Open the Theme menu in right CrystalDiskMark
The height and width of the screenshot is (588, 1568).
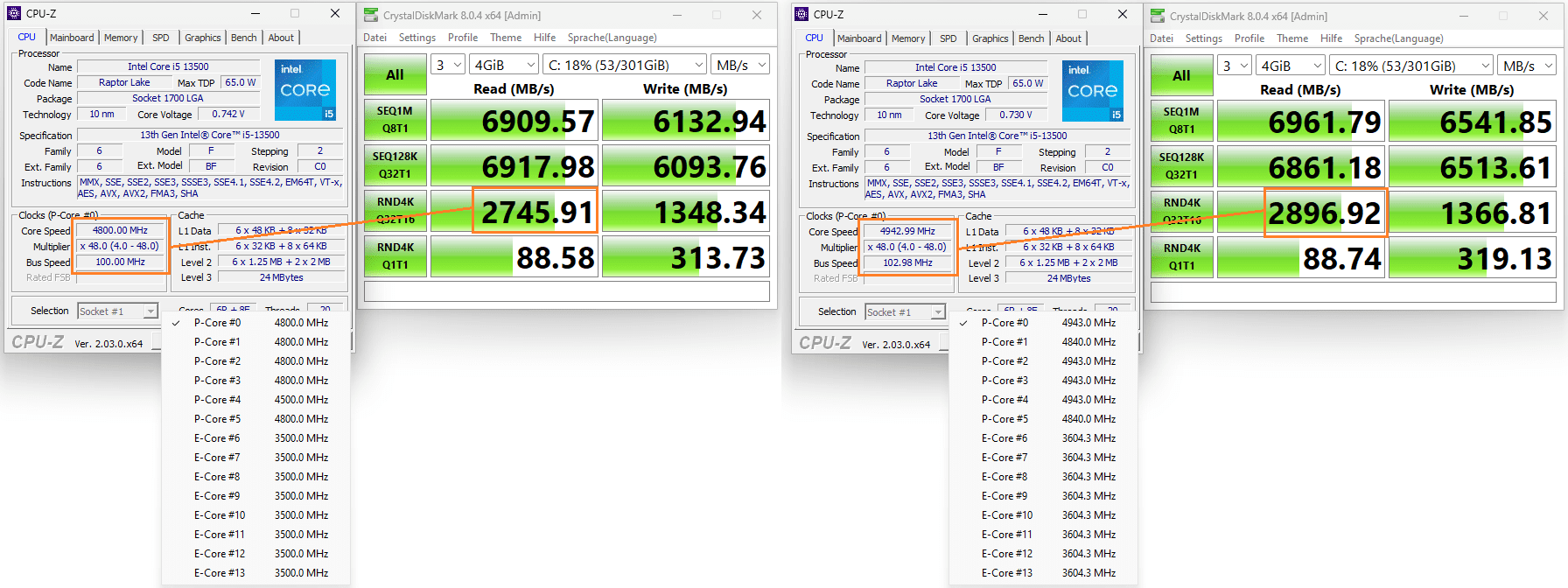click(1292, 38)
